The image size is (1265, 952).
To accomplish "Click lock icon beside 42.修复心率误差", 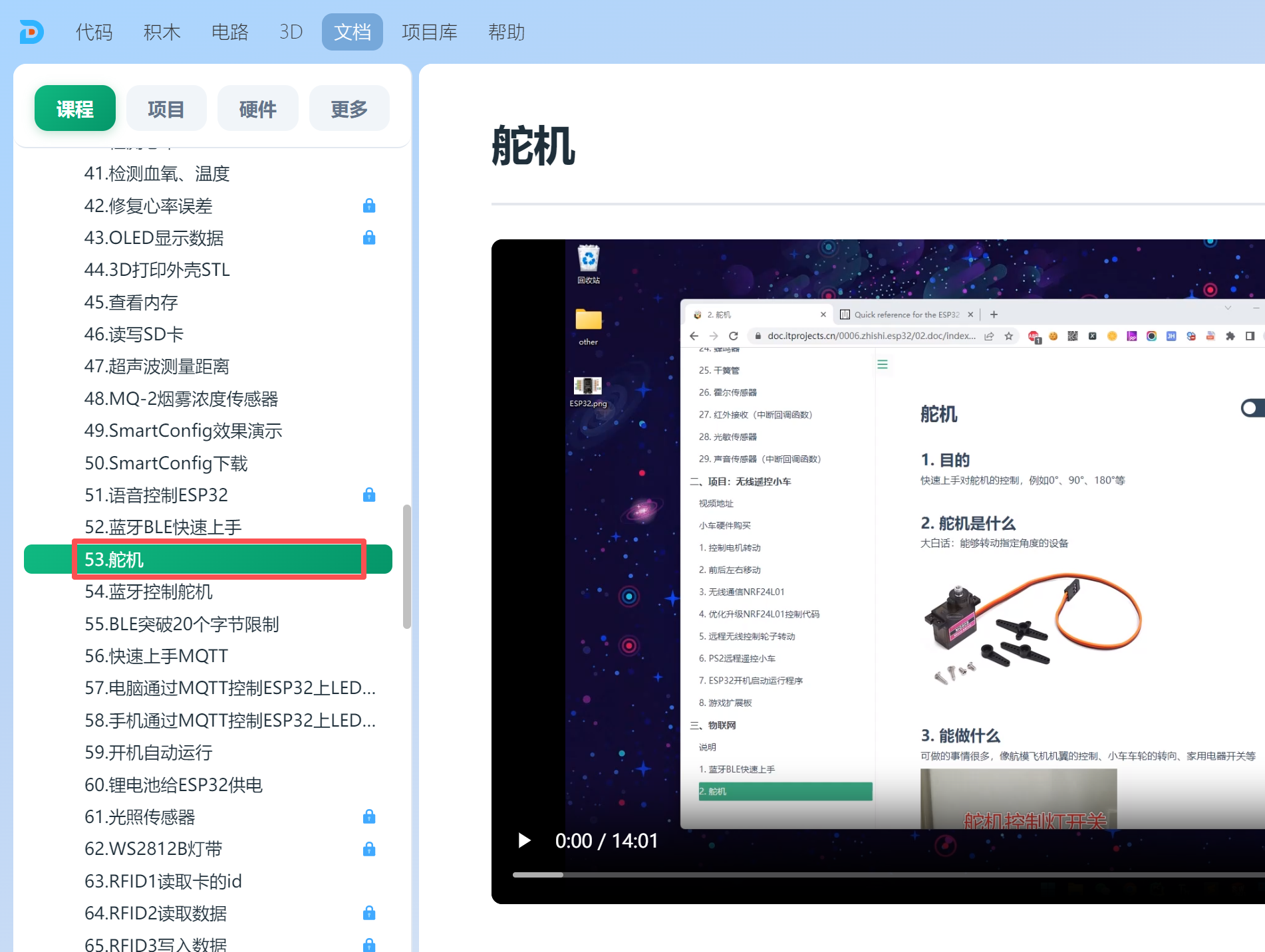I will coord(369,205).
